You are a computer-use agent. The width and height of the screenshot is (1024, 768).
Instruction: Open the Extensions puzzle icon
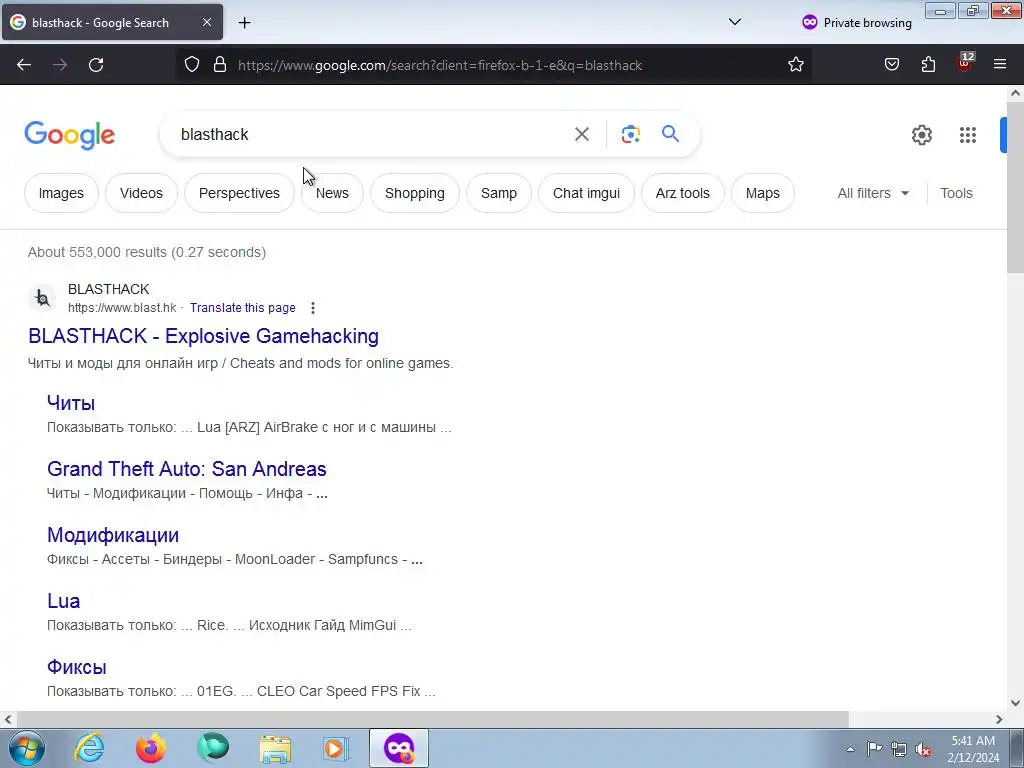click(928, 65)
